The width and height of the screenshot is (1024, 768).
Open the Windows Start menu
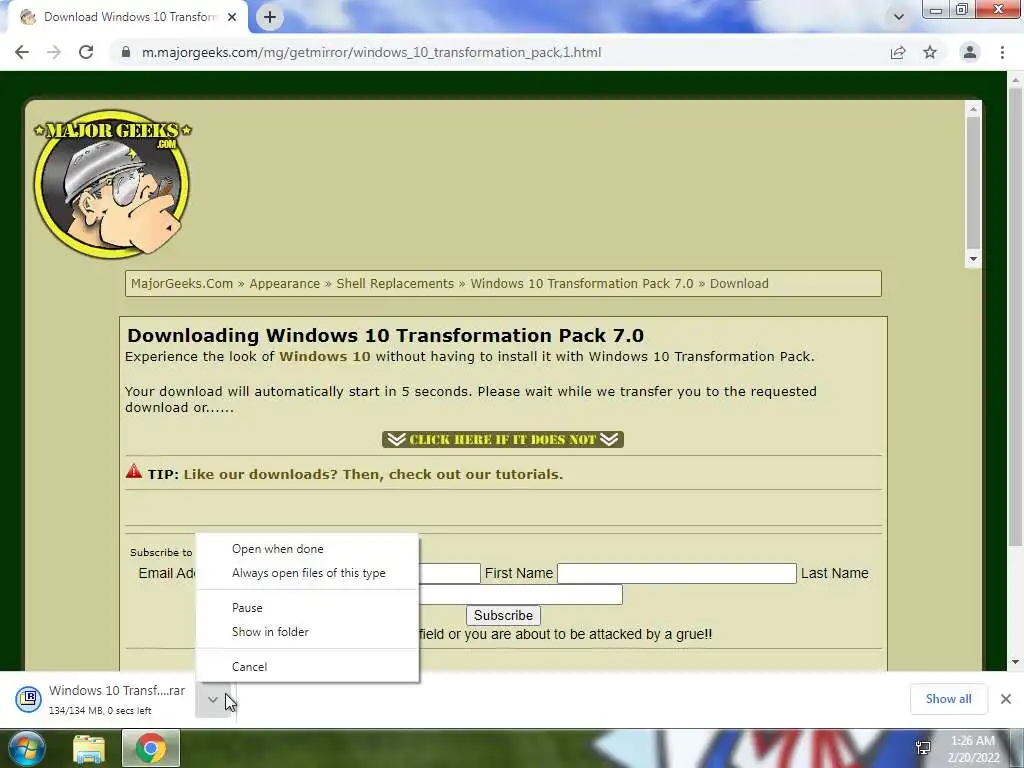26,748
